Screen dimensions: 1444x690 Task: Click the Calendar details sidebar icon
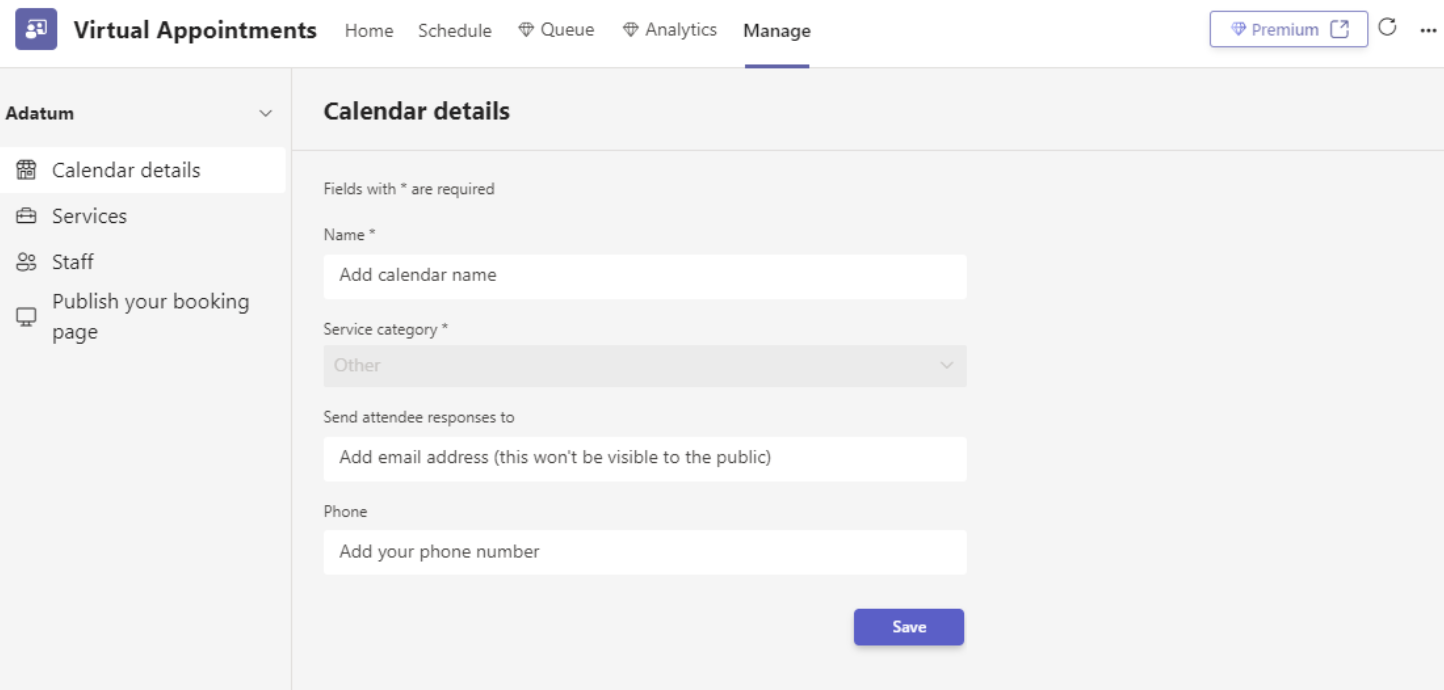[x=26, y=170]
